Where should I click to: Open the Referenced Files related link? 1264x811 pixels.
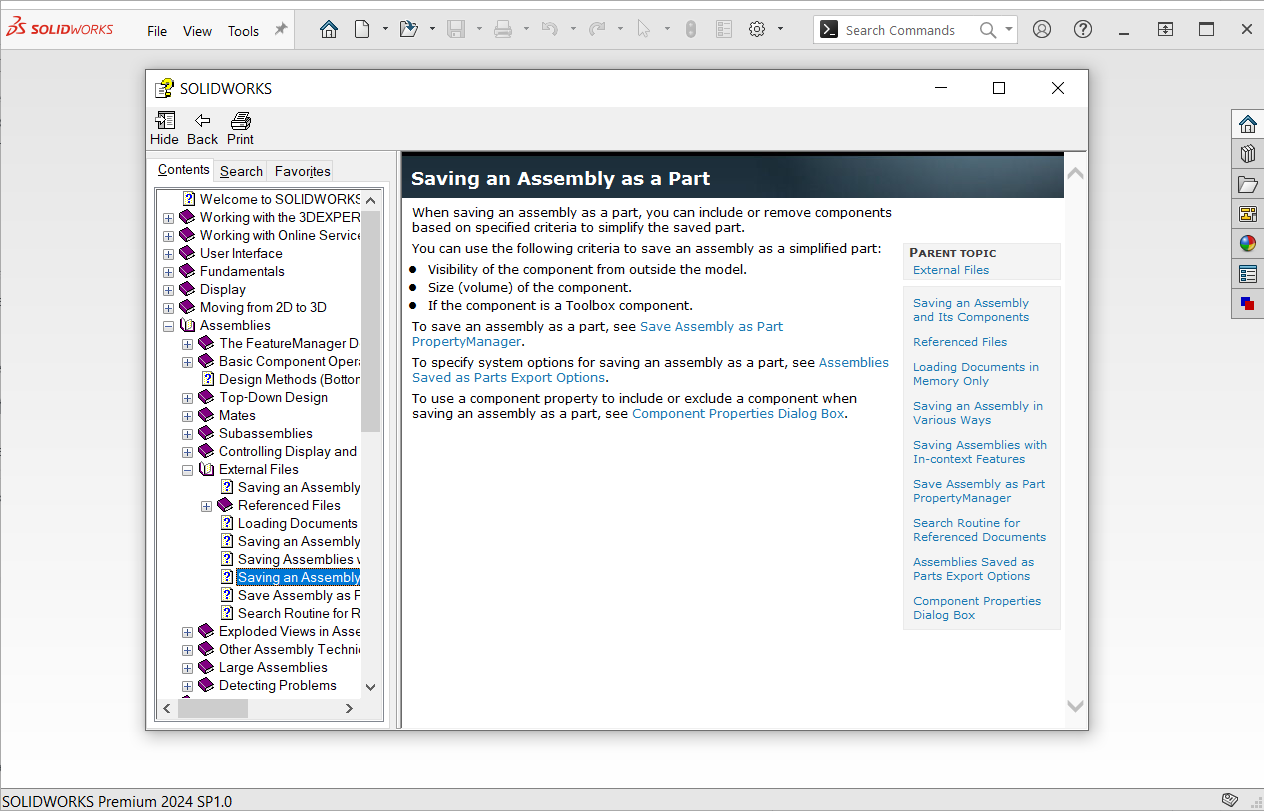pyautogui.click(x=959, y=341)
